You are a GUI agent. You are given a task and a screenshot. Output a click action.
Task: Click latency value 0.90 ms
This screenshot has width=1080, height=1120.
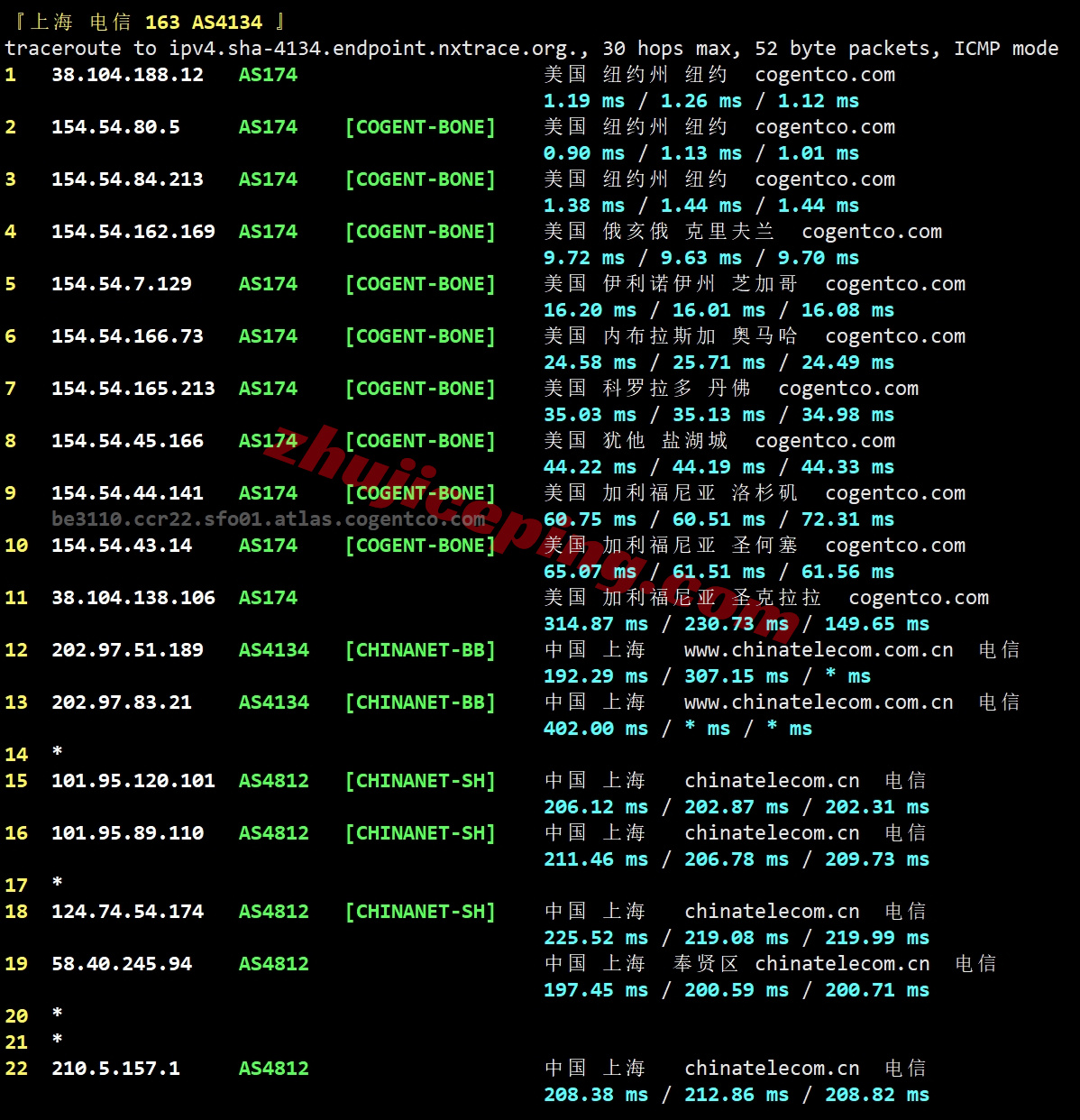(584, 153)
